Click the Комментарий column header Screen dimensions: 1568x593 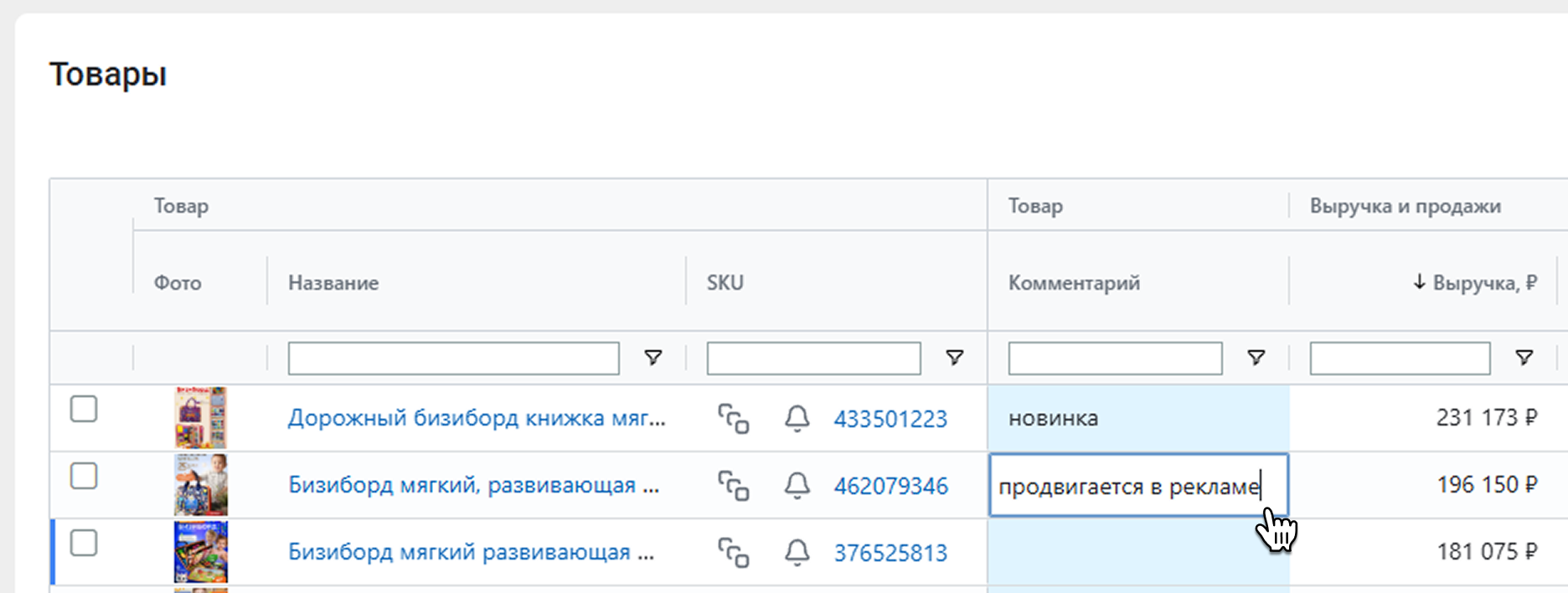[1074, 283]
